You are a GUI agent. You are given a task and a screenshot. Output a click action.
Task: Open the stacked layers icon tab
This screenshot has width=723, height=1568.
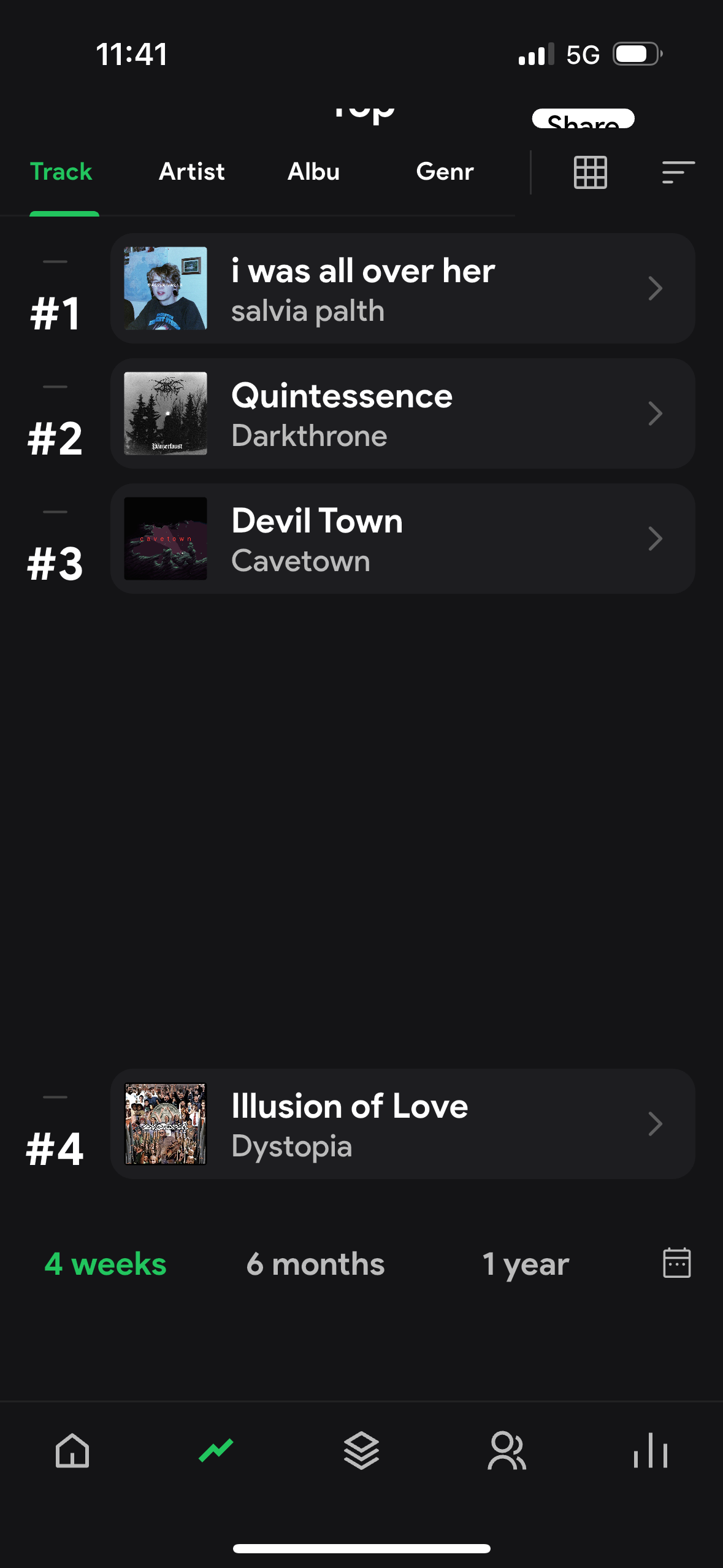361,1451
